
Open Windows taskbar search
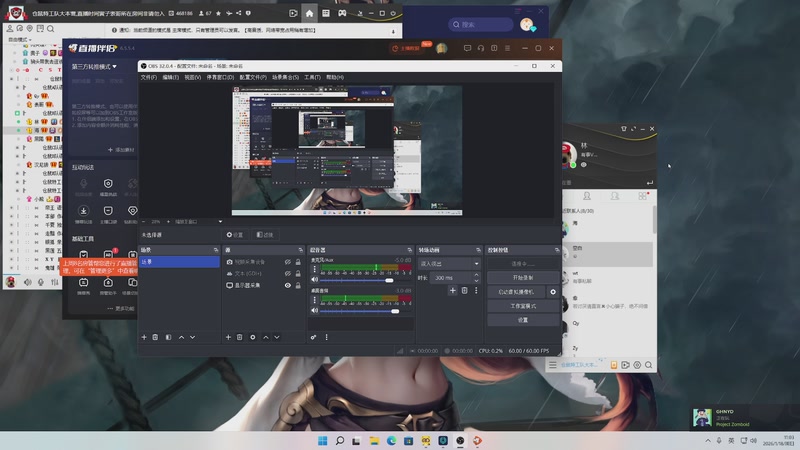[340, 441]
